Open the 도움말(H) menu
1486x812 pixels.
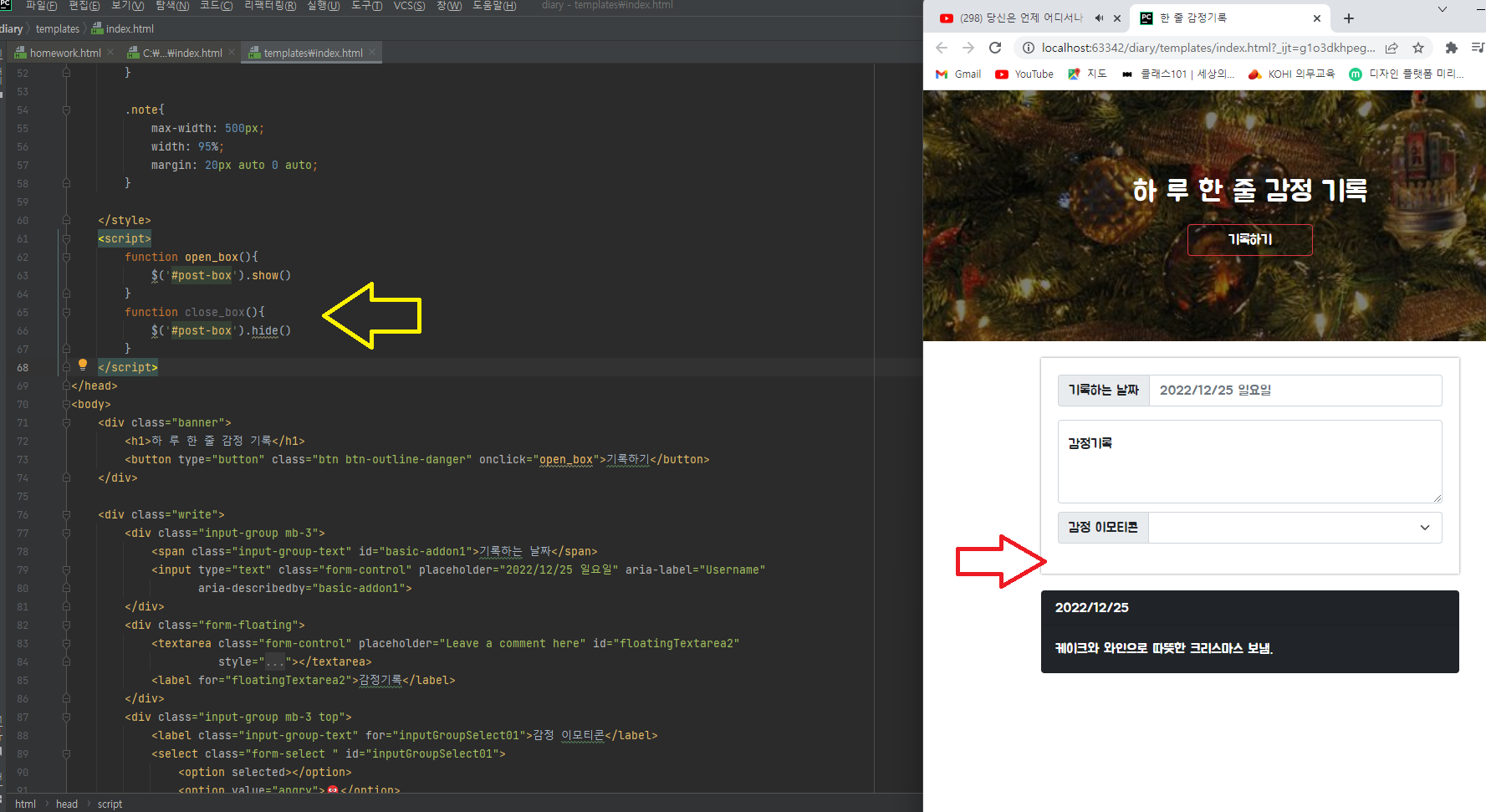pyautogui.click(x=494, y=6)
